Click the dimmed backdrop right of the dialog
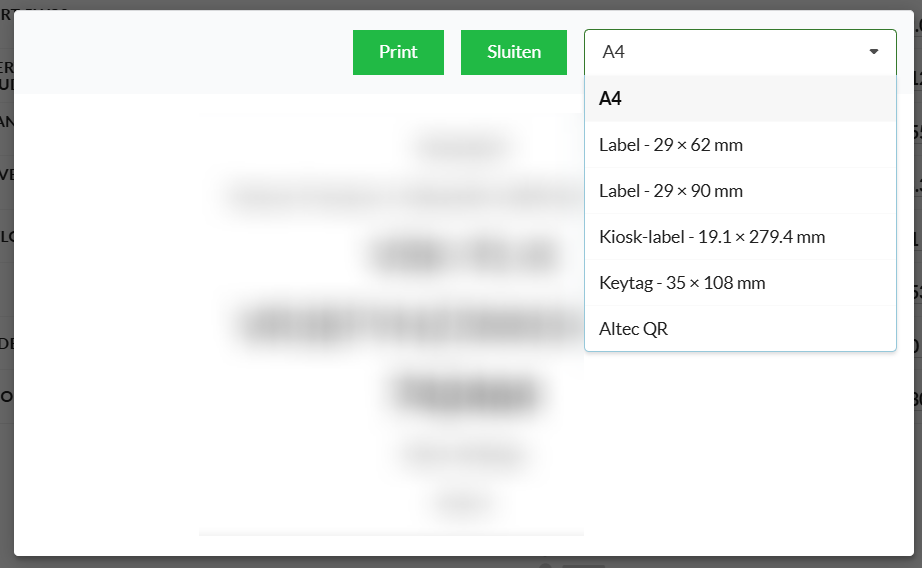The image size is (922, 568). click(x=916, y=300)
